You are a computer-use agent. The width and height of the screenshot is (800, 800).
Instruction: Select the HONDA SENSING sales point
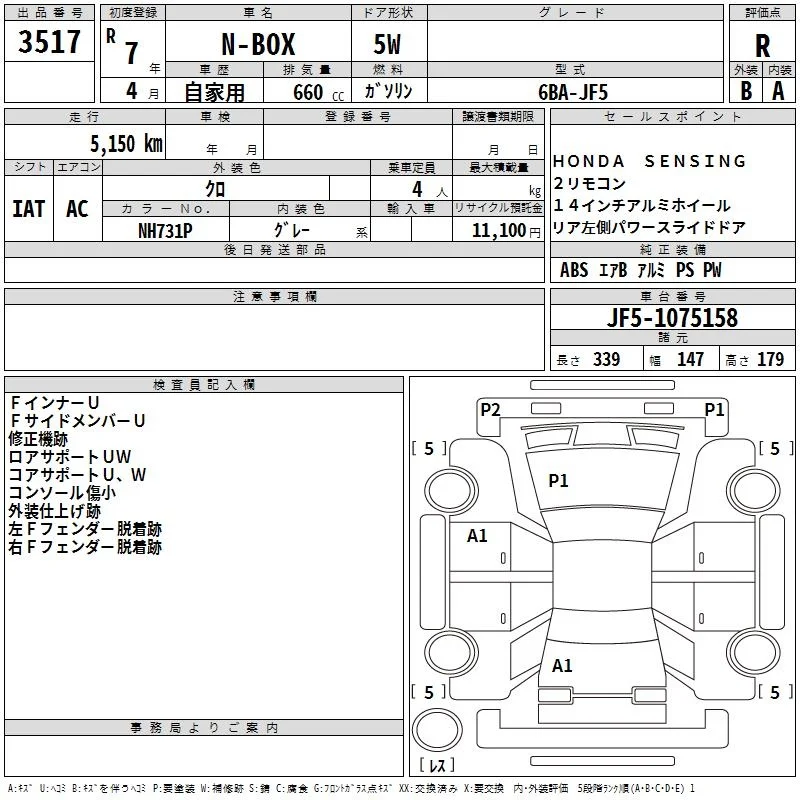tap(649, 161)
